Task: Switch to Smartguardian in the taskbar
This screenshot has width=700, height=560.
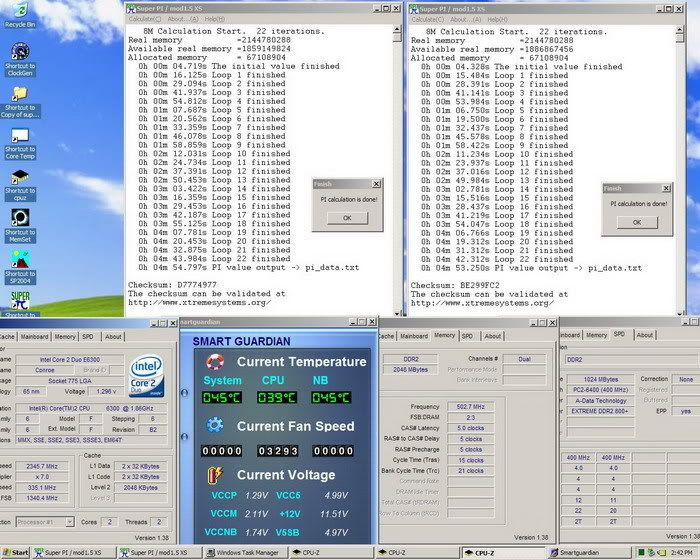Action: click(x=589, y=553)
